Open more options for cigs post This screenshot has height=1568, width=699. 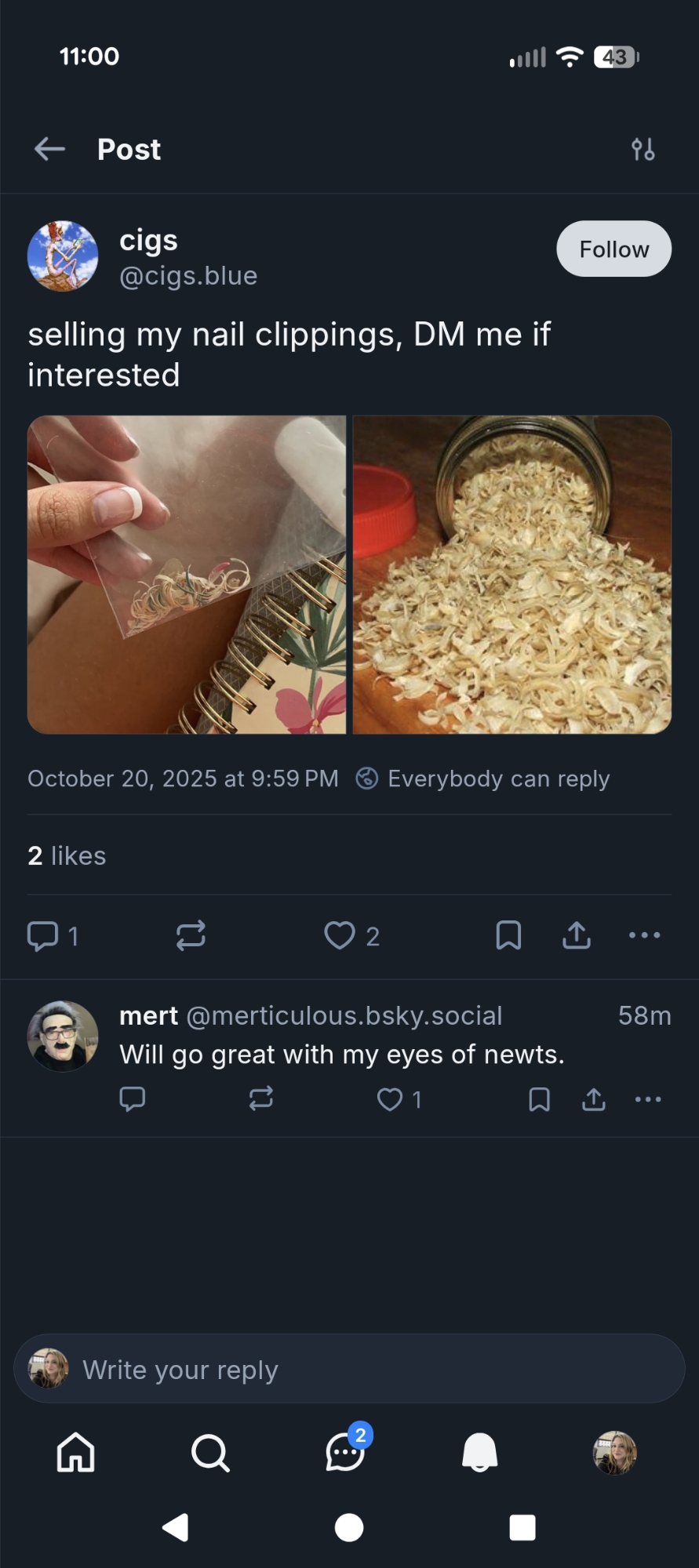645,935
